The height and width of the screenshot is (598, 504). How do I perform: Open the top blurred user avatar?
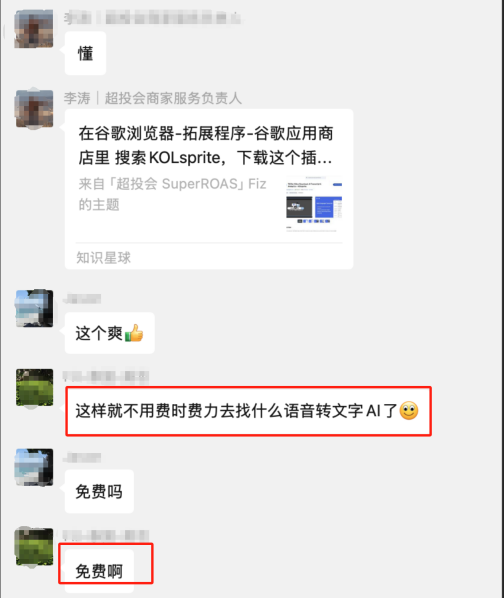coord(34,29)
